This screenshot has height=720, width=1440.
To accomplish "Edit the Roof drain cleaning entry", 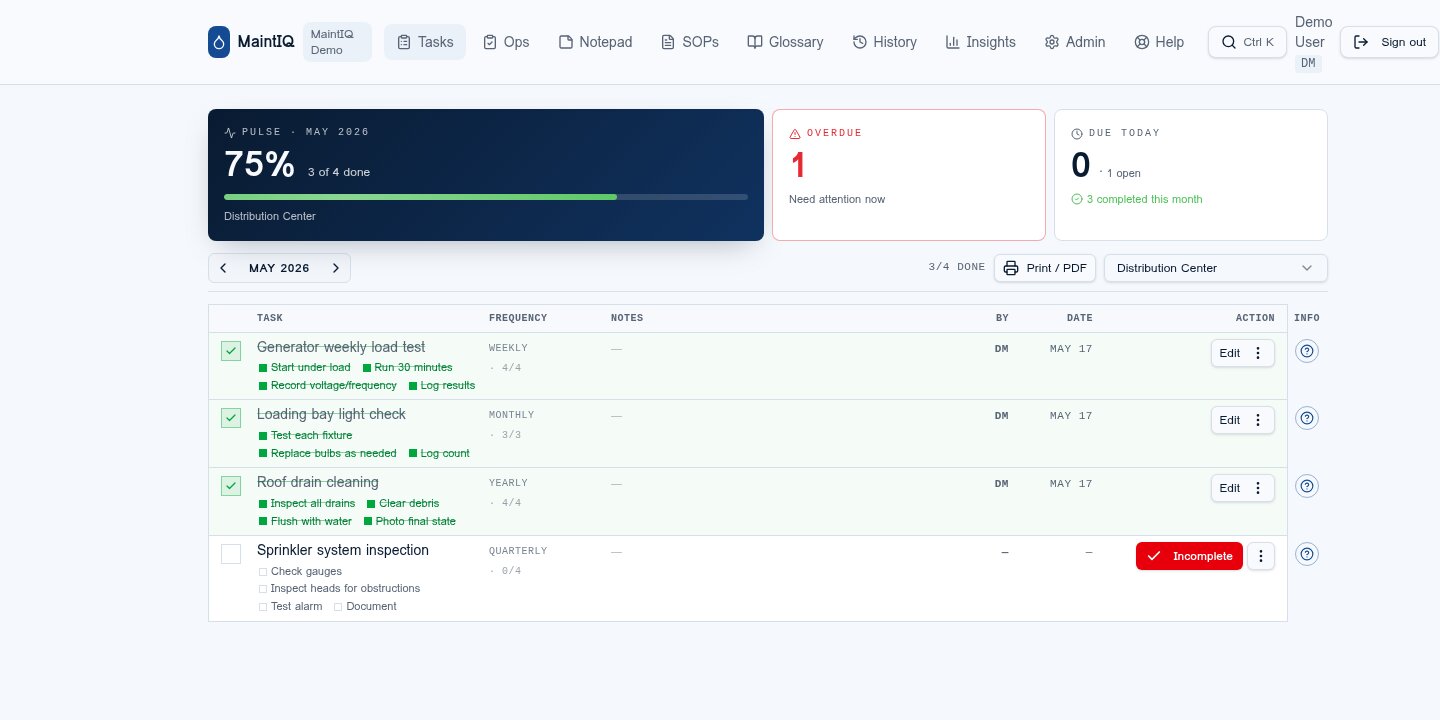I will click(1229, 488).
